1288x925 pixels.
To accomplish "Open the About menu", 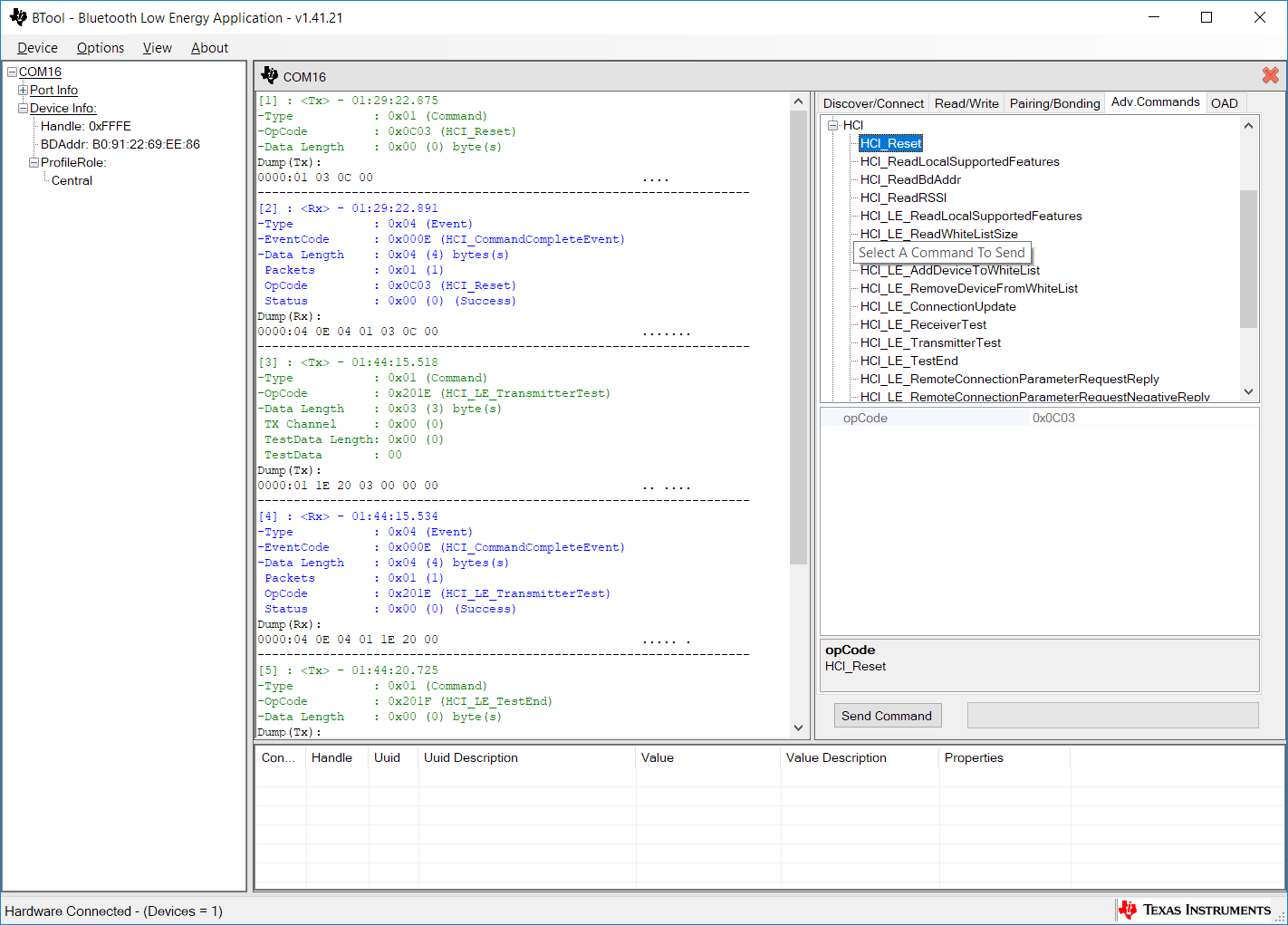I will tap(209, 48).
